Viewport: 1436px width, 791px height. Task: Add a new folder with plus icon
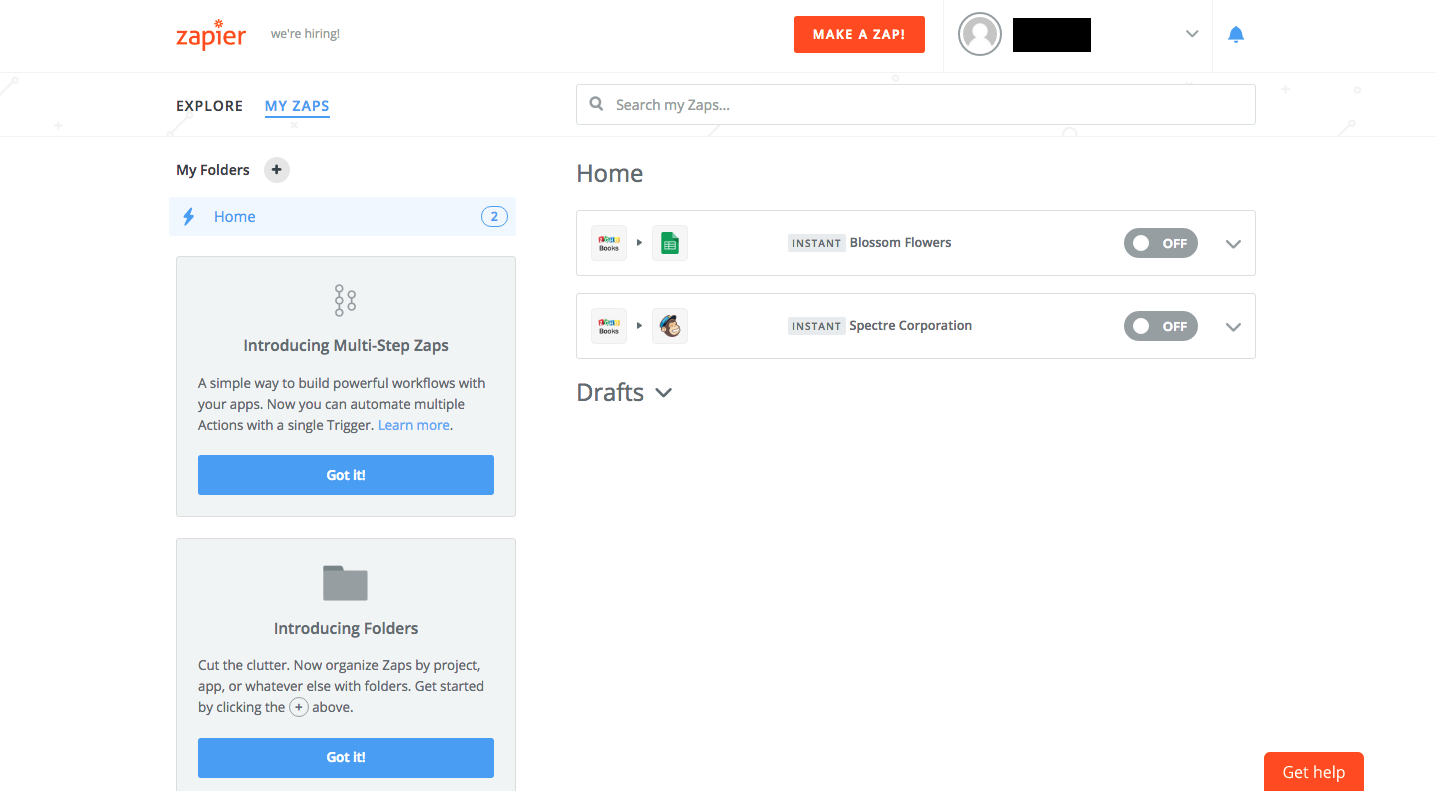[x=277, y=170]
